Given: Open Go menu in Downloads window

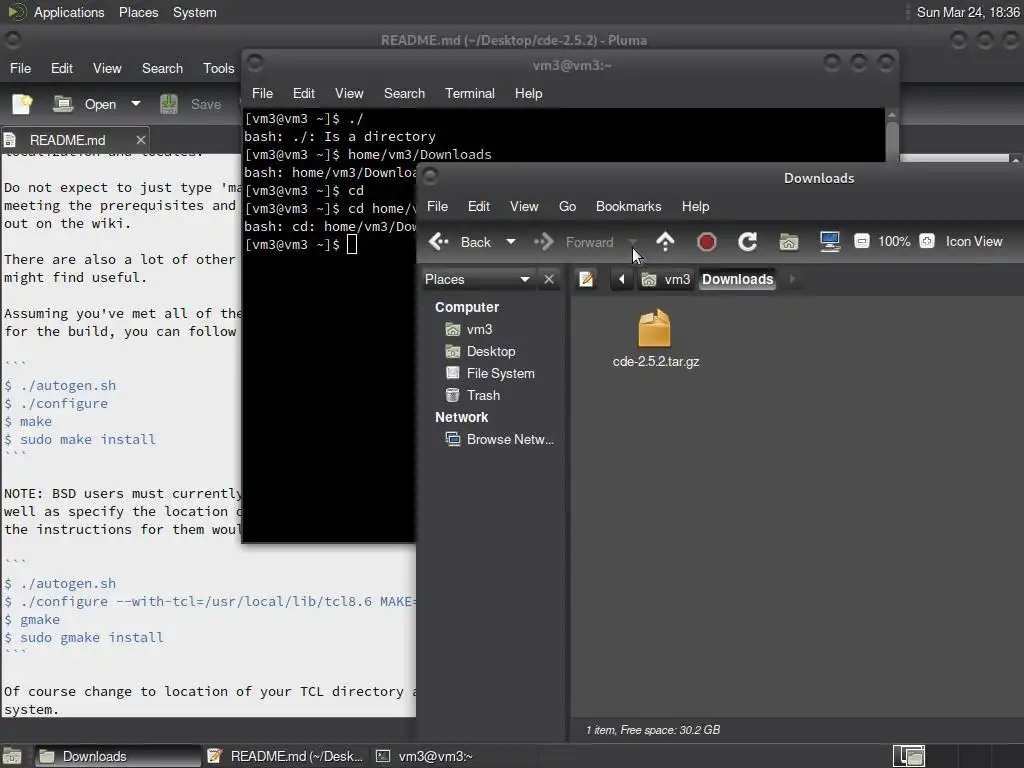Looking at the screenshot, I should tap(568, 206).
